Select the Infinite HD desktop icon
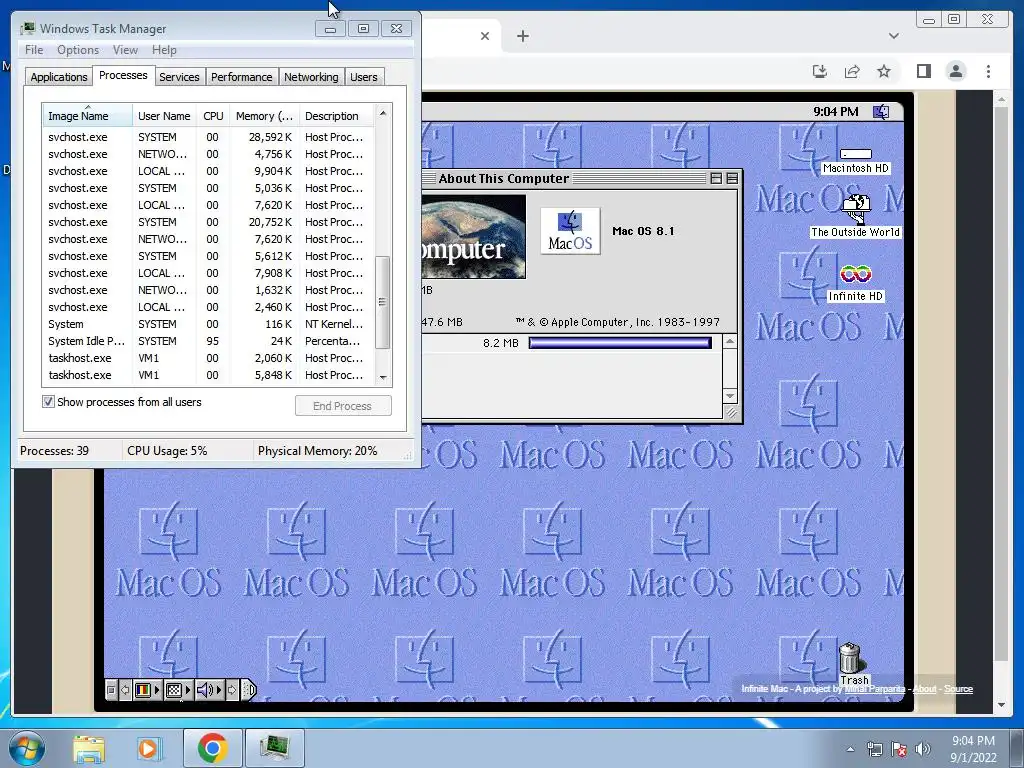This screenshot has height=768, width=1024. pyautogui.click(x=856, y=283)
